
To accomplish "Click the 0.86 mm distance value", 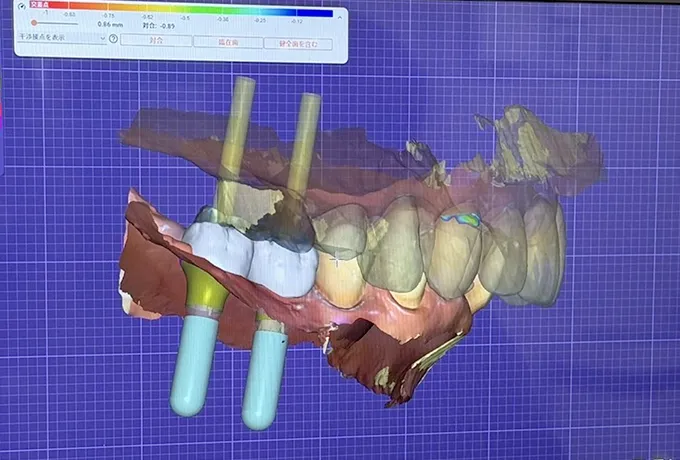I will [x=110, y=23].
